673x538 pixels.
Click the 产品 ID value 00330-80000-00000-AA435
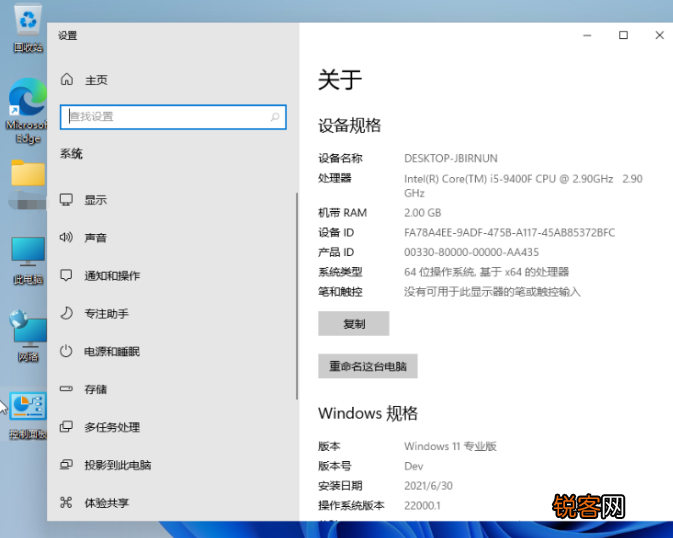(471, 252)
